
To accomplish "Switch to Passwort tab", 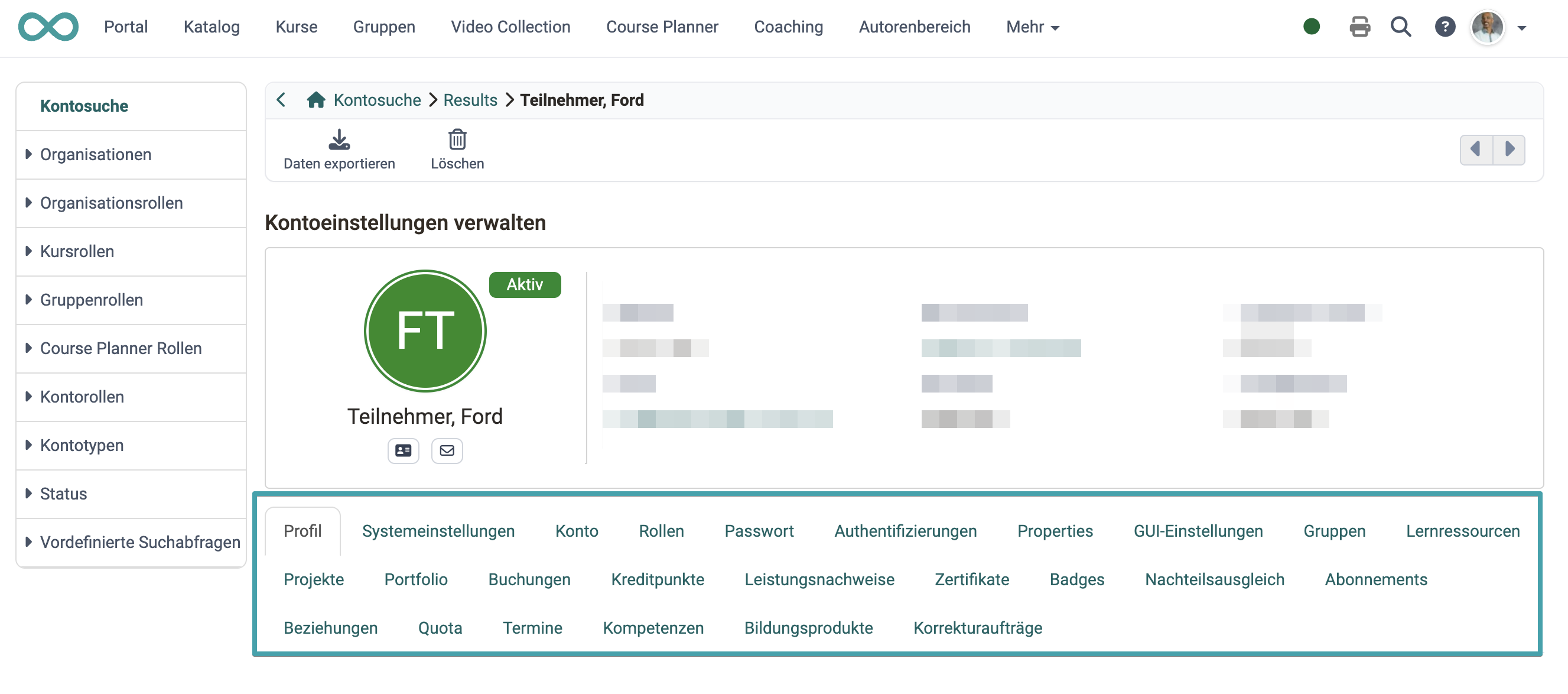I will tap(759, 531).
